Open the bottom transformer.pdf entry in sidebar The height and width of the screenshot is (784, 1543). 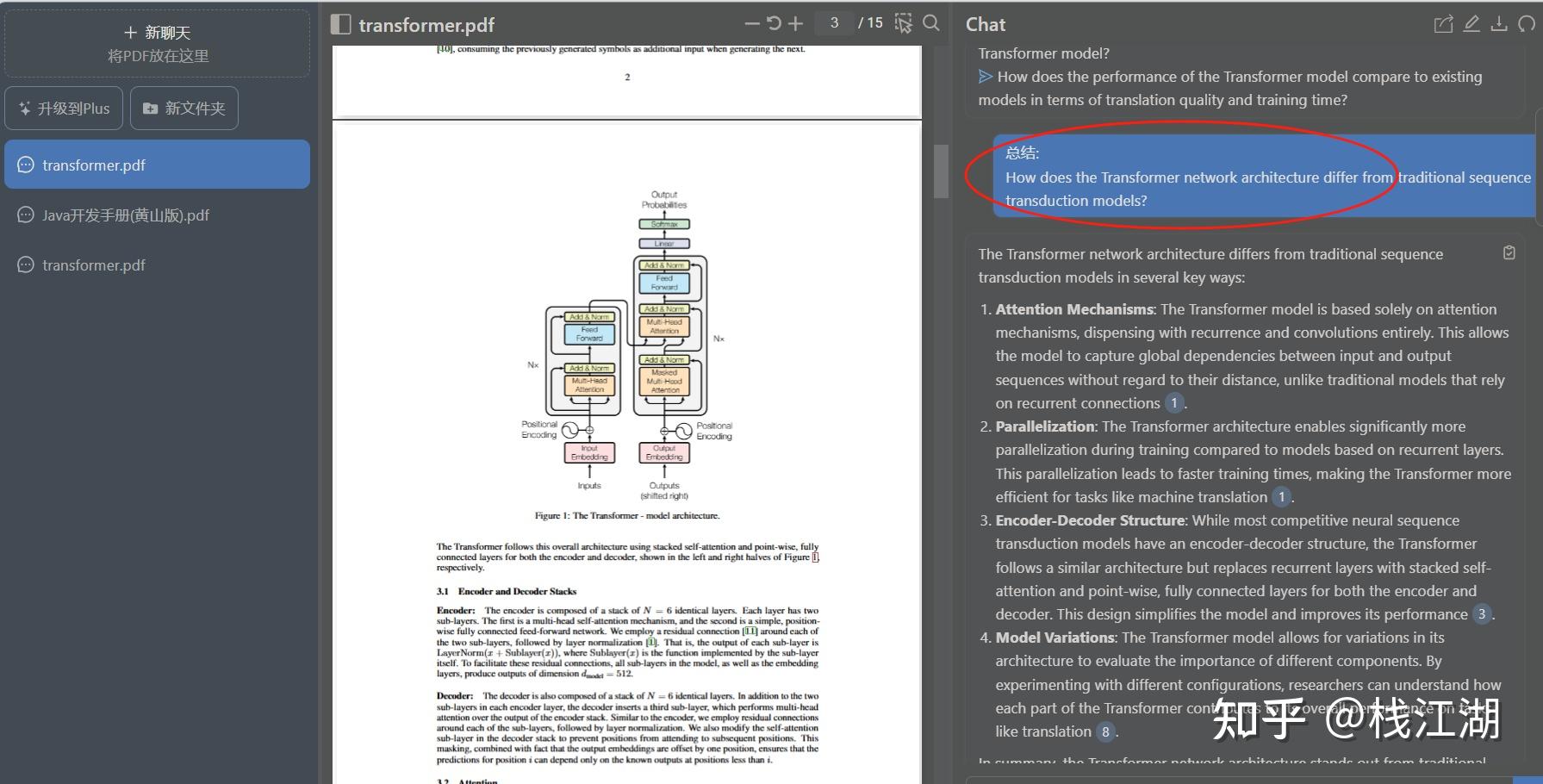pyautogui.click(x=157, y=265)
